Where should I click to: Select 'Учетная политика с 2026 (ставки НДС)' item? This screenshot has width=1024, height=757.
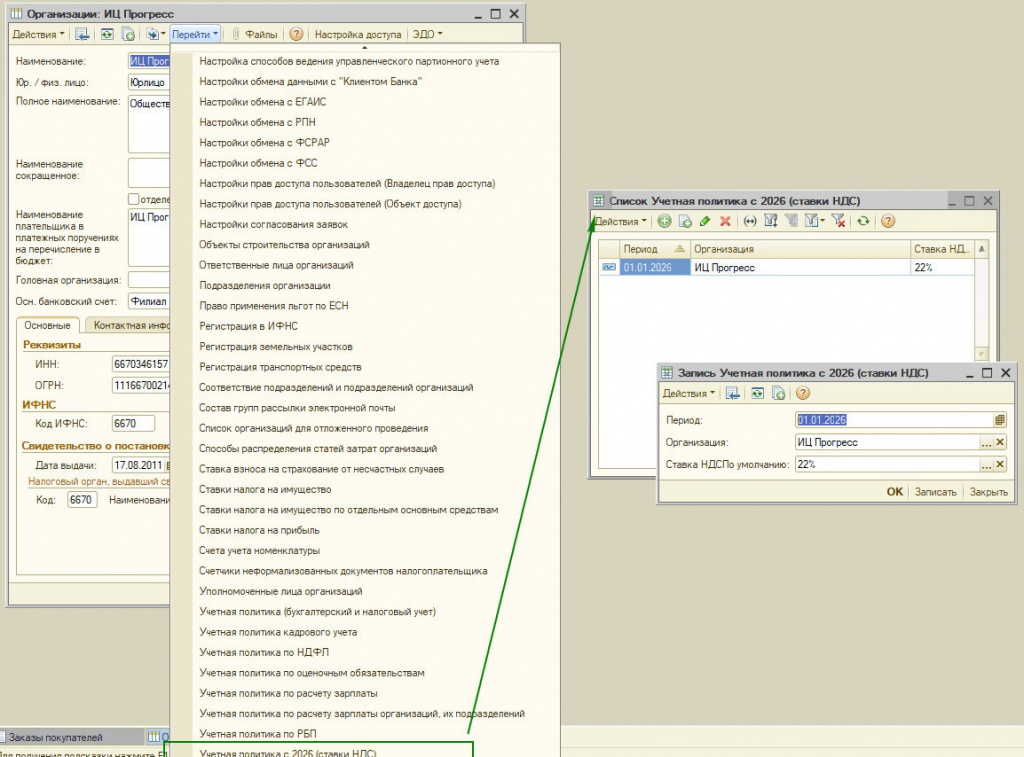point(288,752)
